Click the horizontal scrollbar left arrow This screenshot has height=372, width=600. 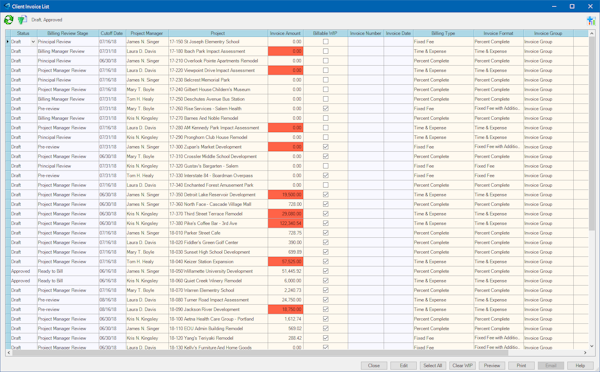[9, 352]
